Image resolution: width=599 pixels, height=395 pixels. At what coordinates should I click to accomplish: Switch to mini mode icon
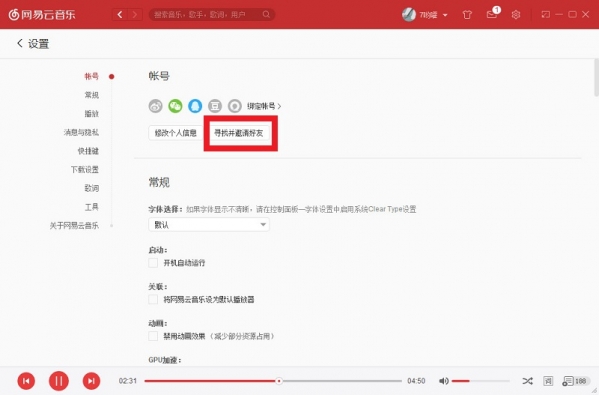point(546,15)
